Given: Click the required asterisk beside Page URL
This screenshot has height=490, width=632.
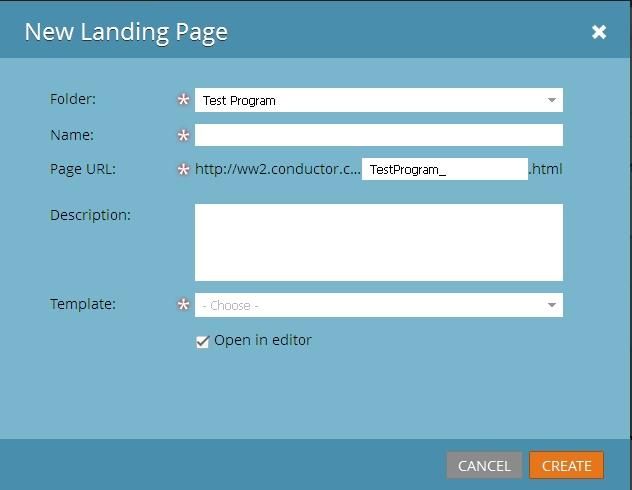Looking at the screenshot, I should coord(183,169).
